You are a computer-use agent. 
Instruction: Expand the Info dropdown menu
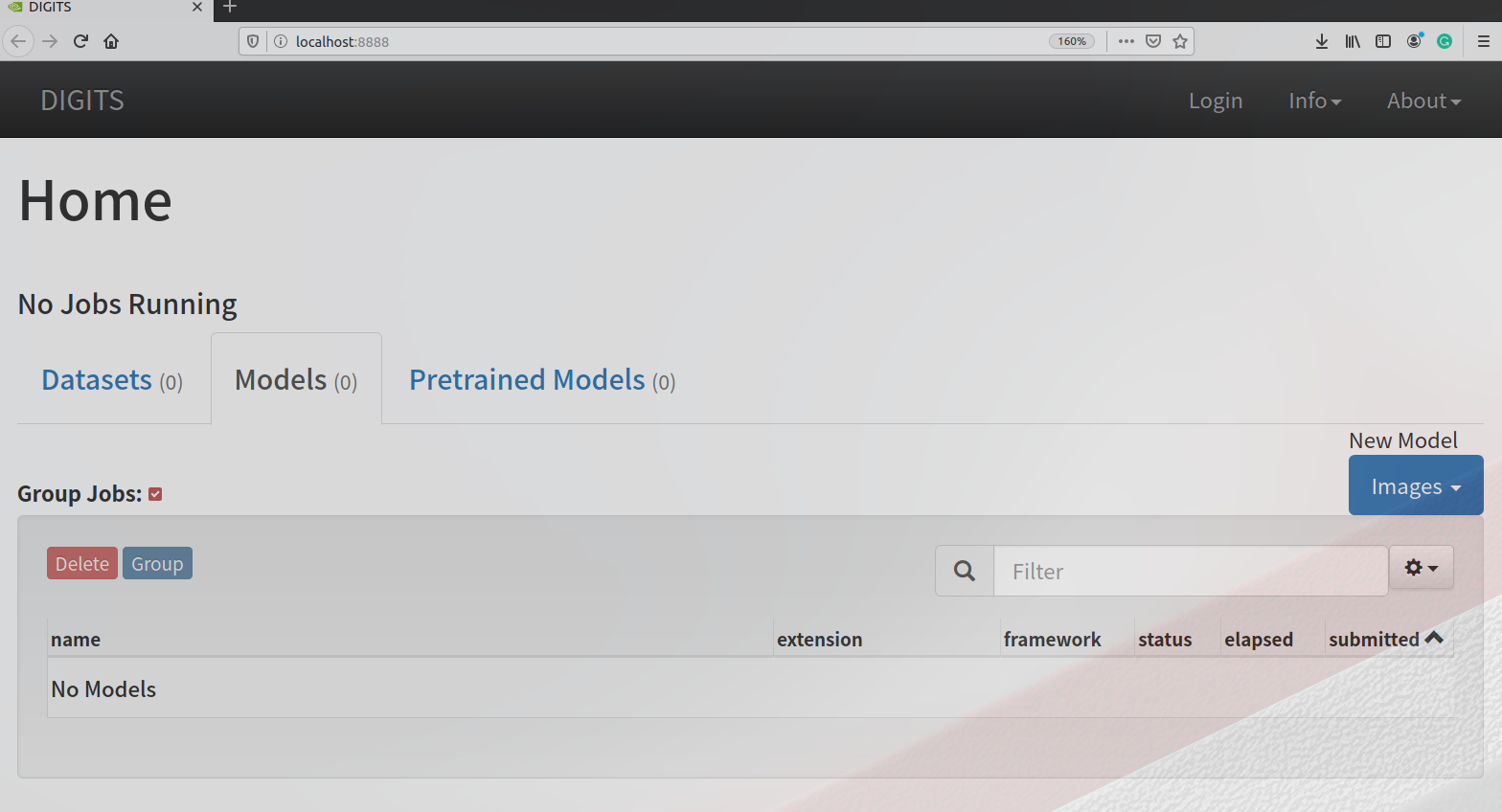(1314, 101)
